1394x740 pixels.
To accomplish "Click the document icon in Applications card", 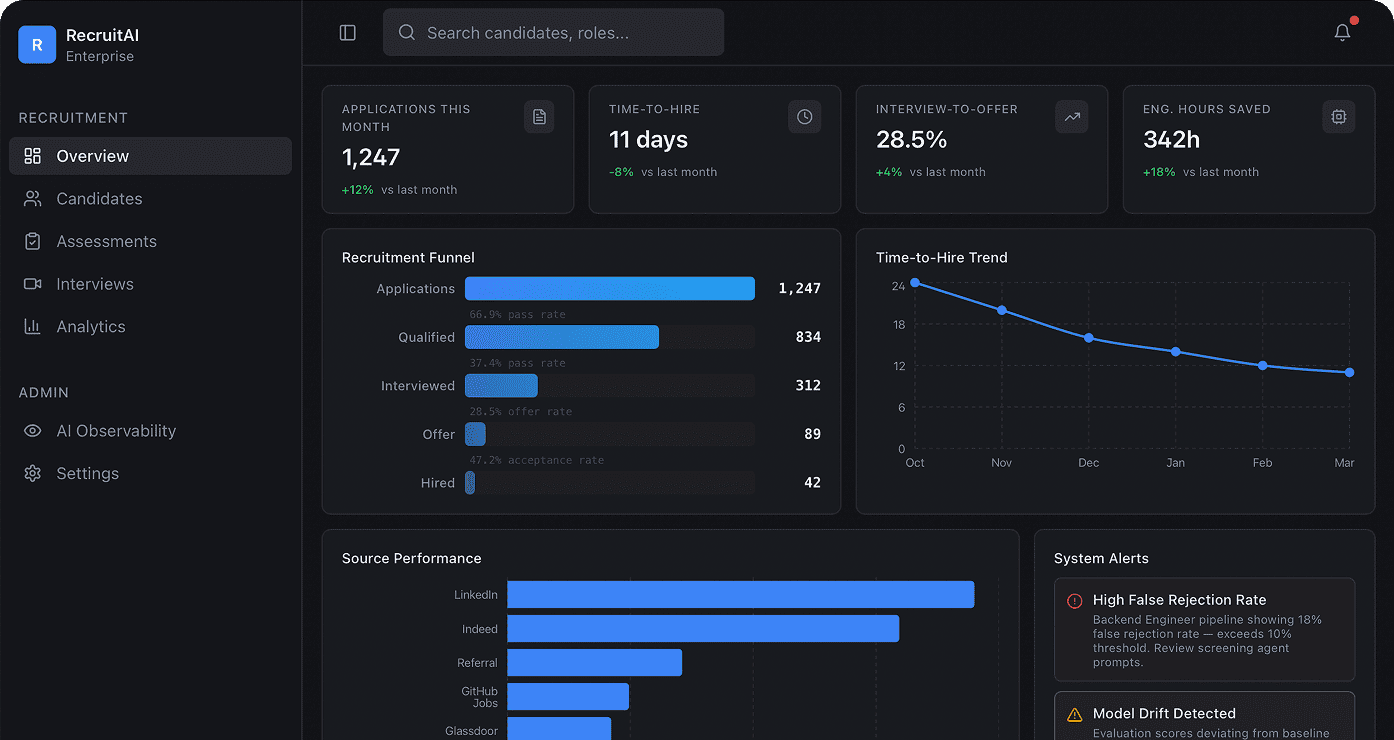I will pos(539,117).
